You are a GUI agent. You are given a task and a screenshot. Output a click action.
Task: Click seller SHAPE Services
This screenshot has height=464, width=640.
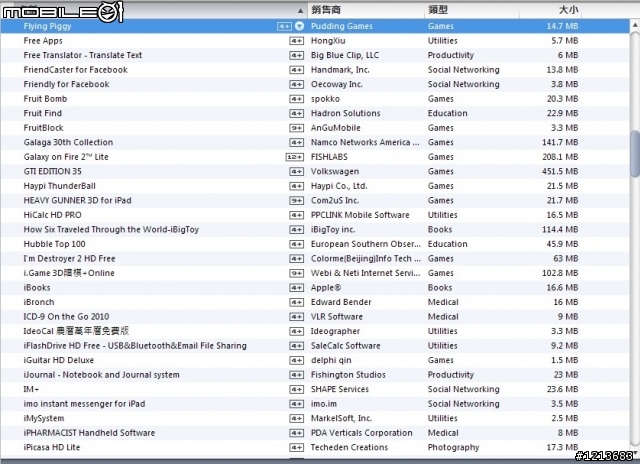coord(340,389)
